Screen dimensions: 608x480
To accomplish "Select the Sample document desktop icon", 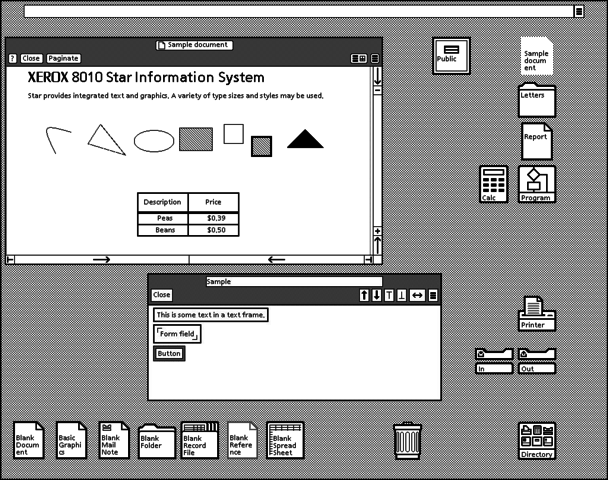I will 537,56.
